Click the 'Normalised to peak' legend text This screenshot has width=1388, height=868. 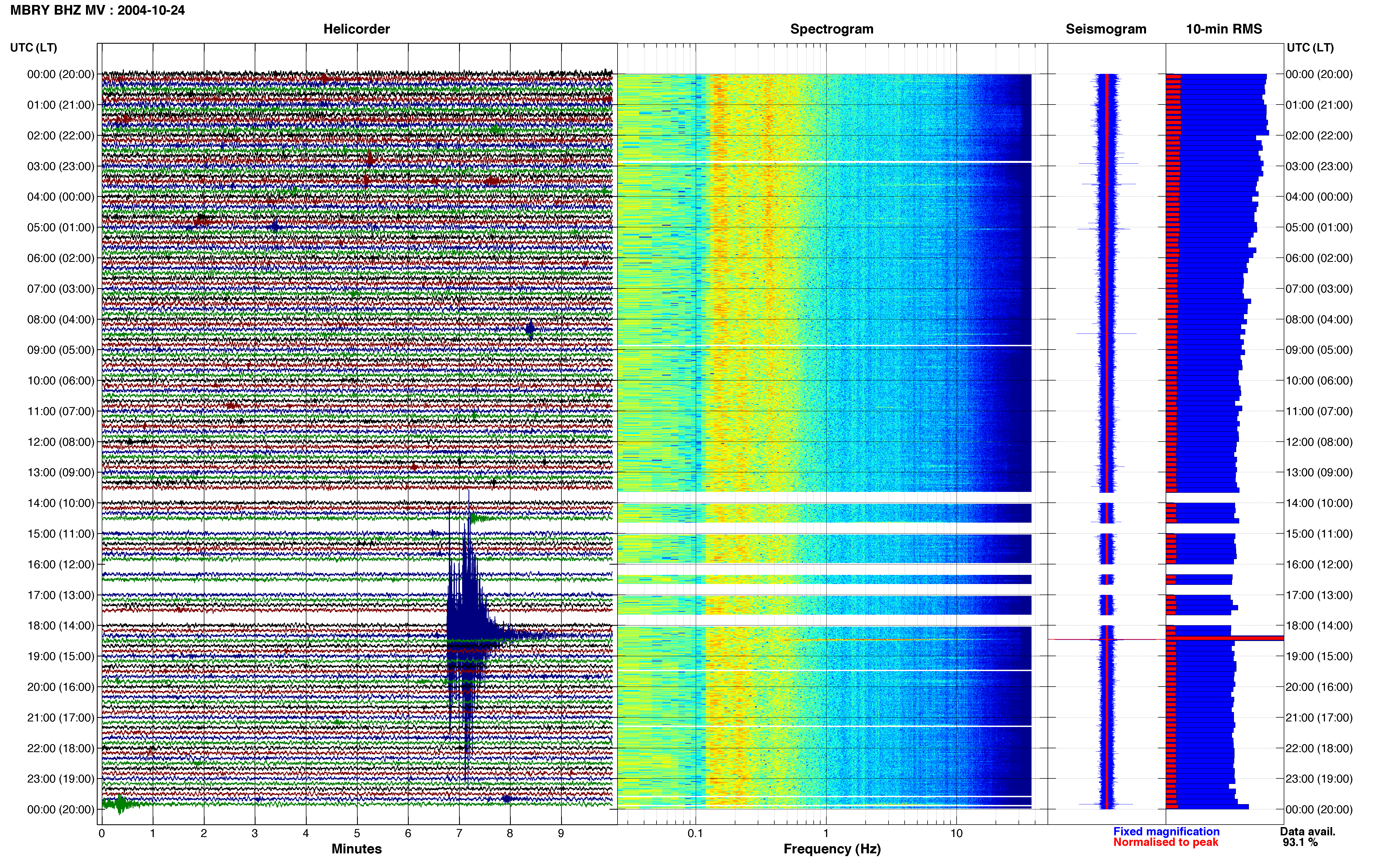click(x=1165, y=842)
